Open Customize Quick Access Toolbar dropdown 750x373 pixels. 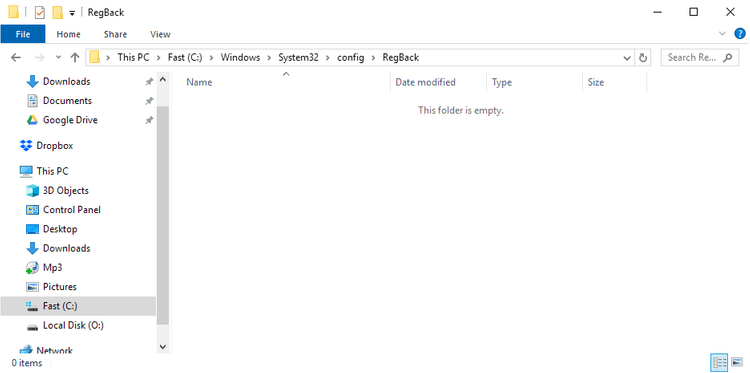click(72, 13)
